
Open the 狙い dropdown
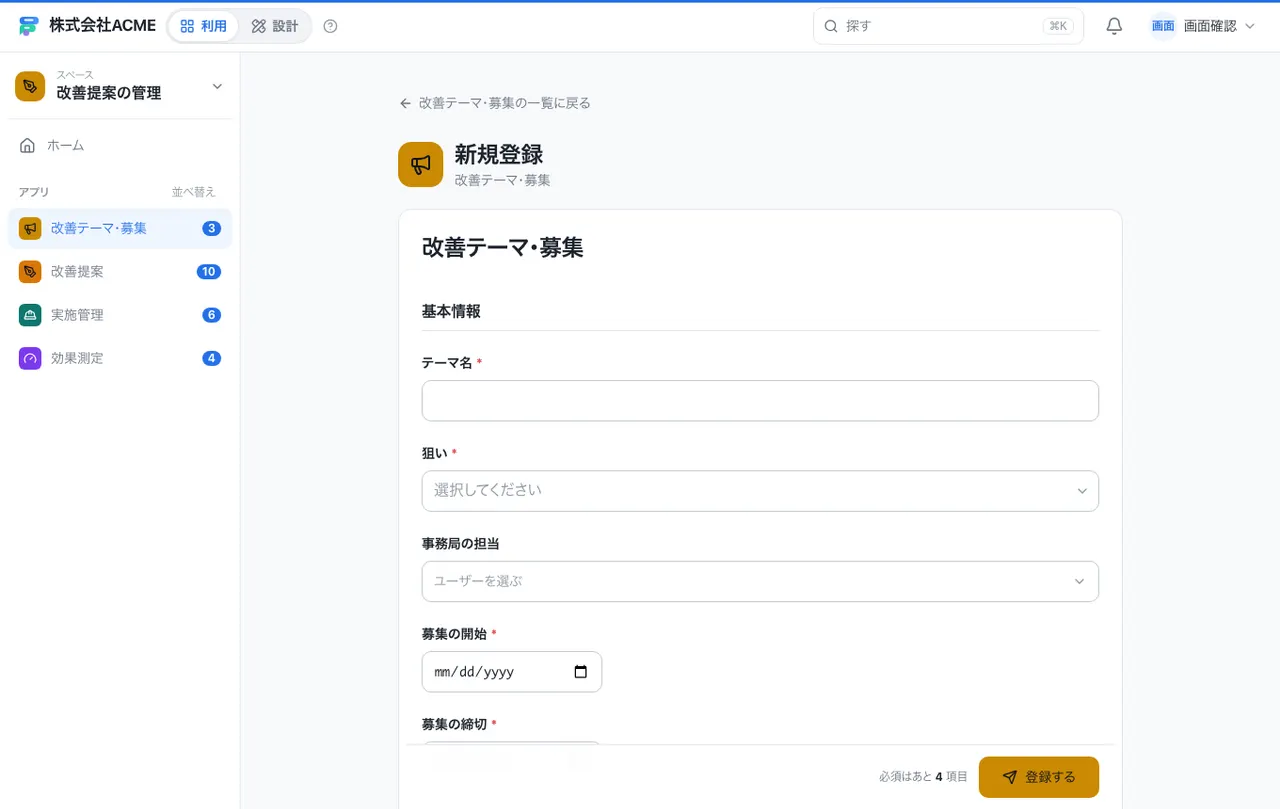pyautogui.click(x=760, y=491)
